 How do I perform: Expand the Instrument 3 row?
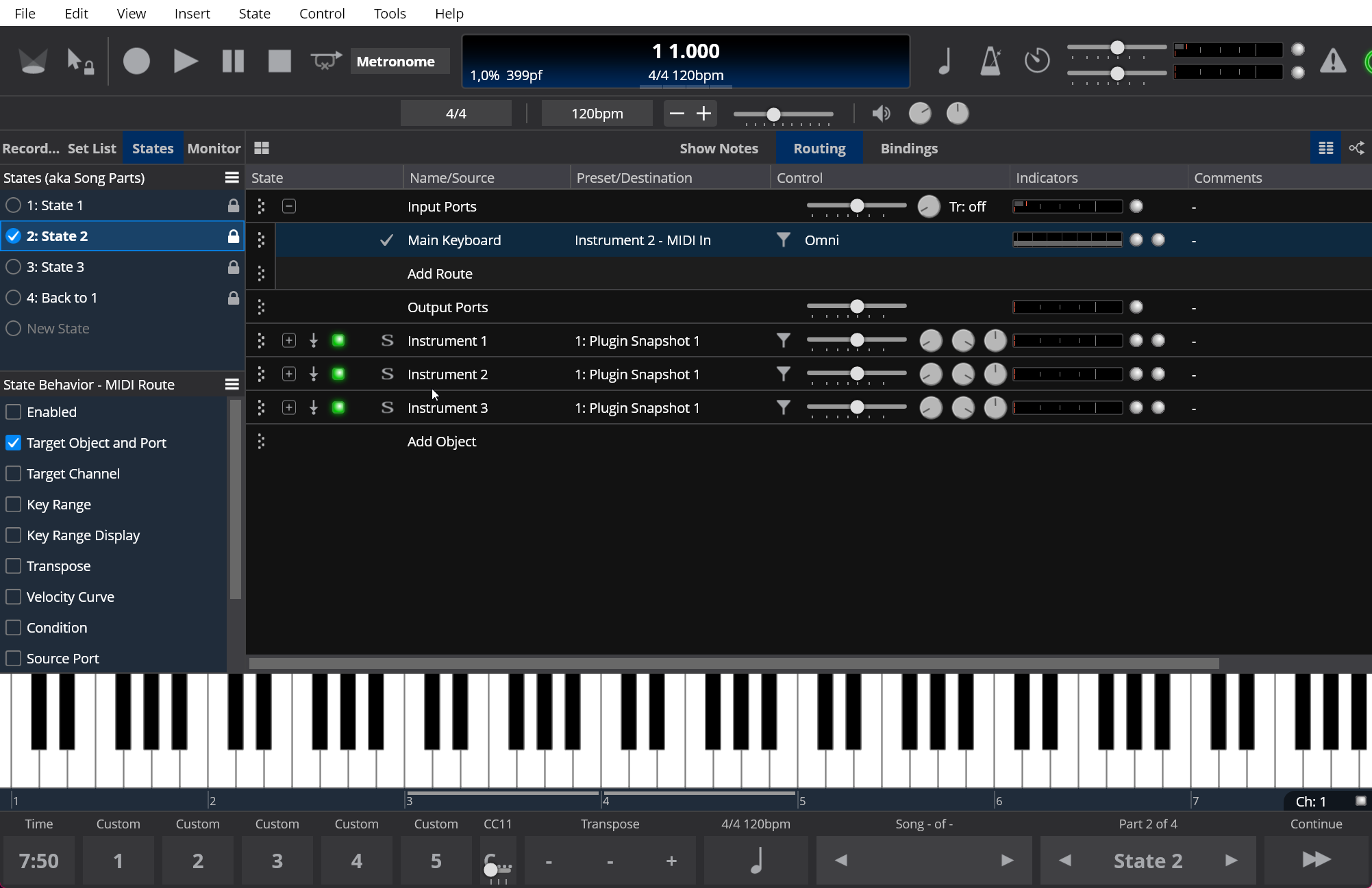(x=289, y=407)
